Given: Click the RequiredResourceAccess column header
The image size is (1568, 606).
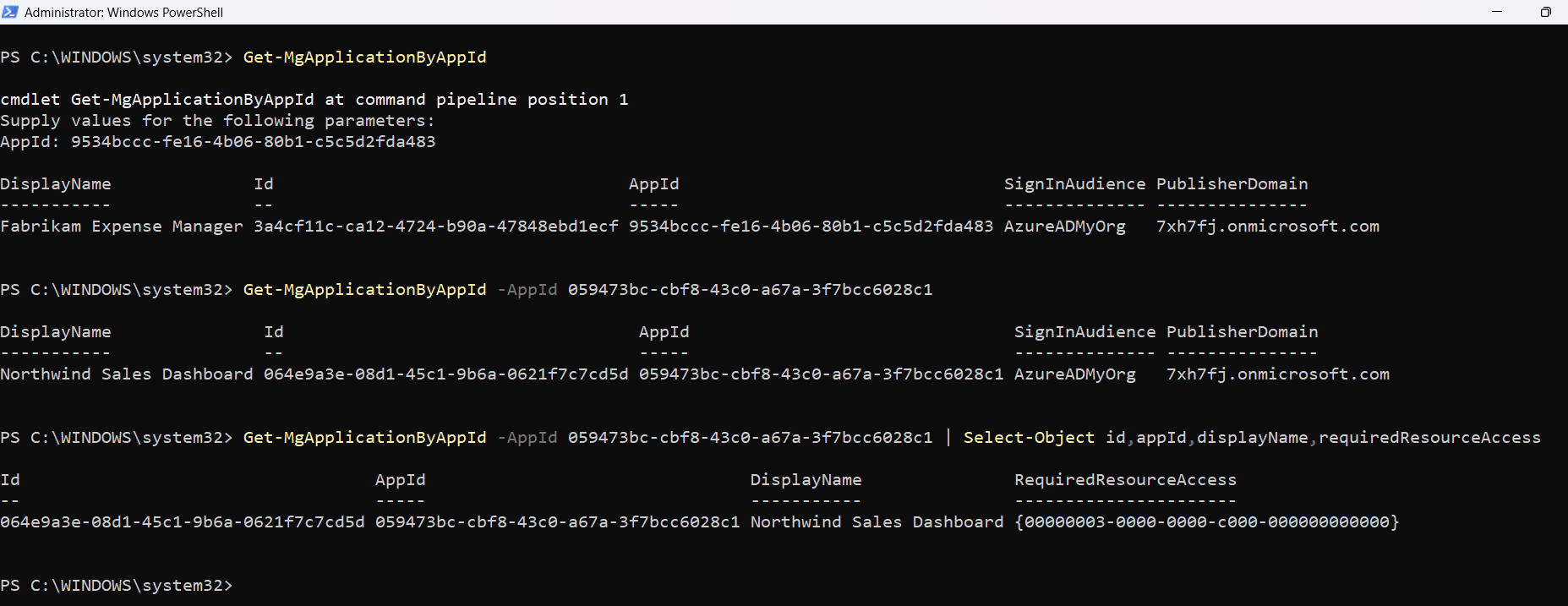Looking at the screenshot, I should 1124,480.
